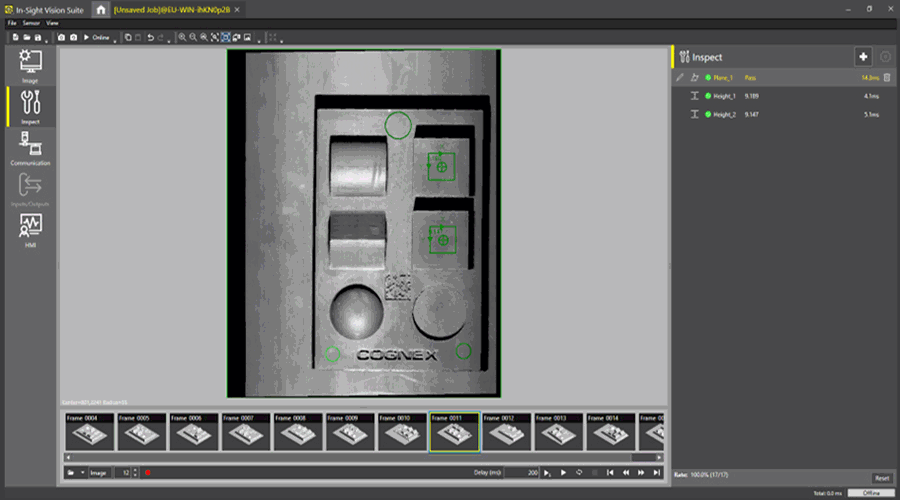The image size is (900, 500).
Task: Click the home icon tab
Action: point(101,9)
